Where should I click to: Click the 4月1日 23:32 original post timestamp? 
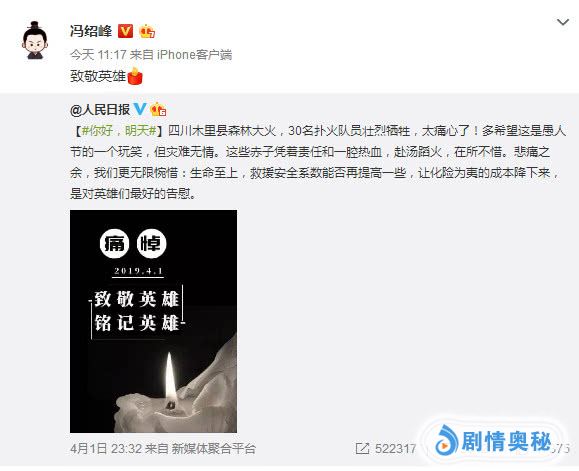coord(106,448)
